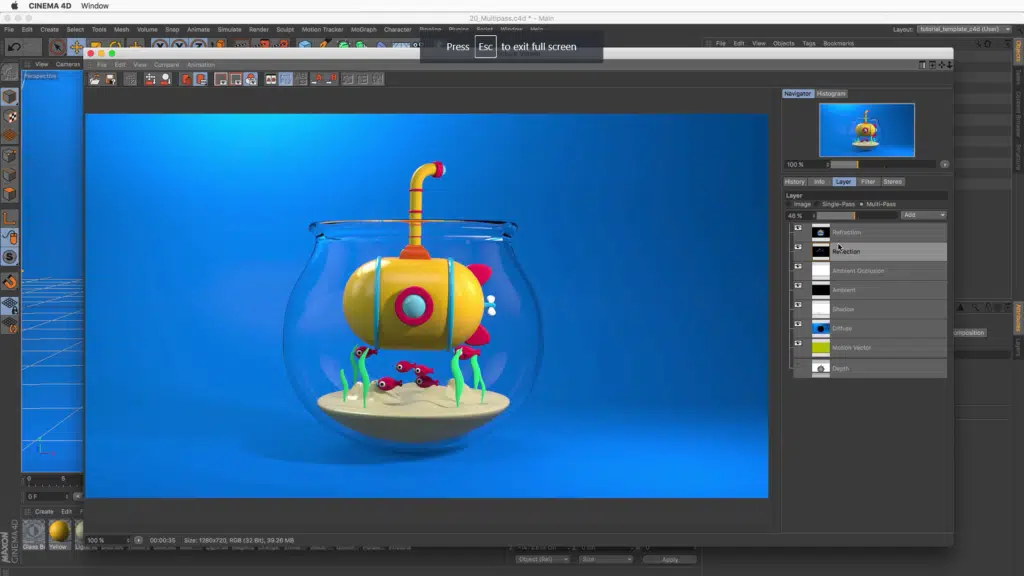Image resolution: width=1024 pixels, height=576 pixels.
Task: Click the red icon left of the highlighted red icon
Action: (186, 79)
